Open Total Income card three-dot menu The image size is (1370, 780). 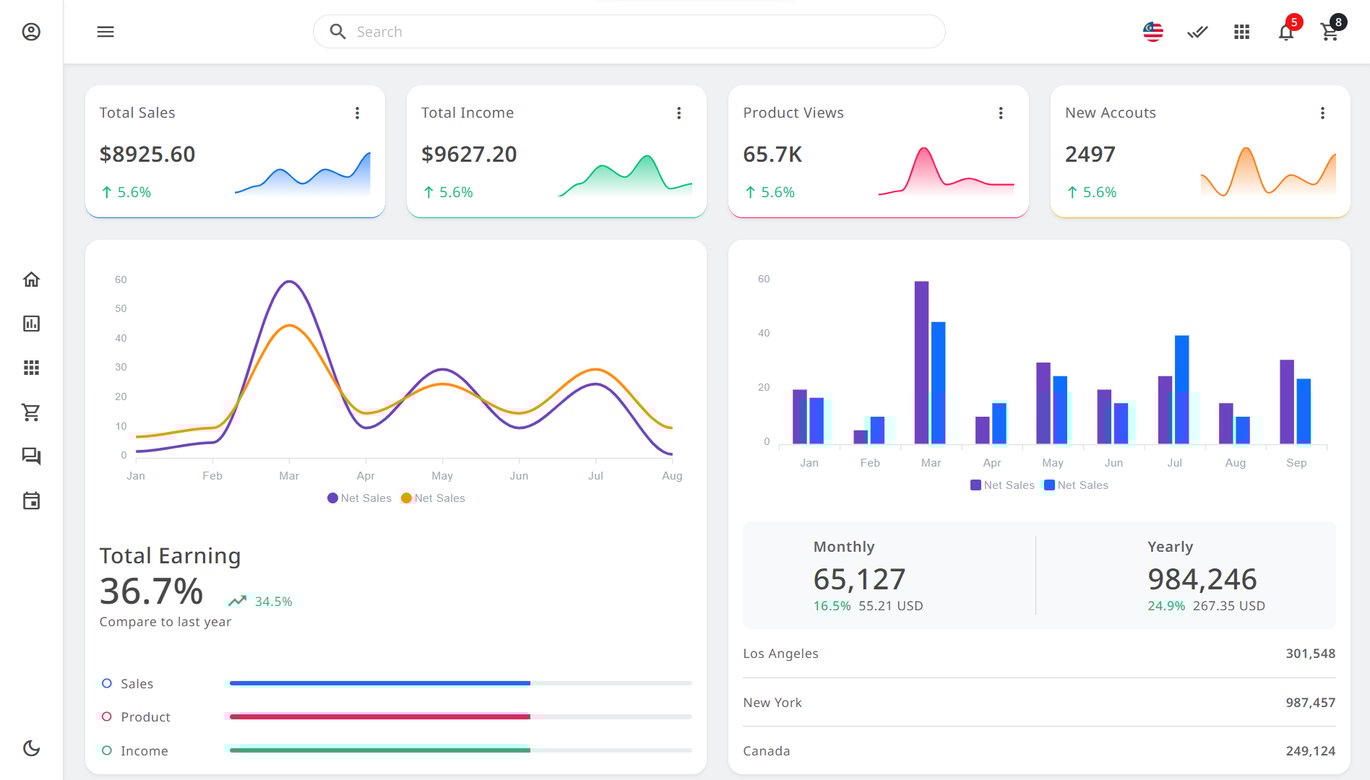tap(679, 113)
